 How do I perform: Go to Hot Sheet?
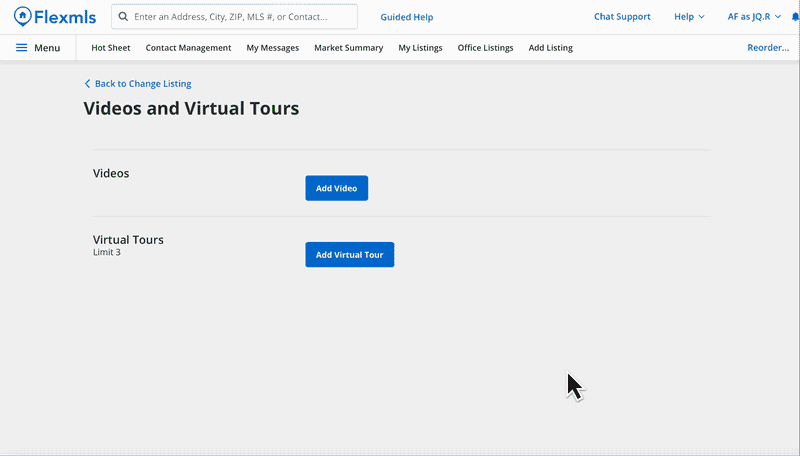(x=110, y=48)
